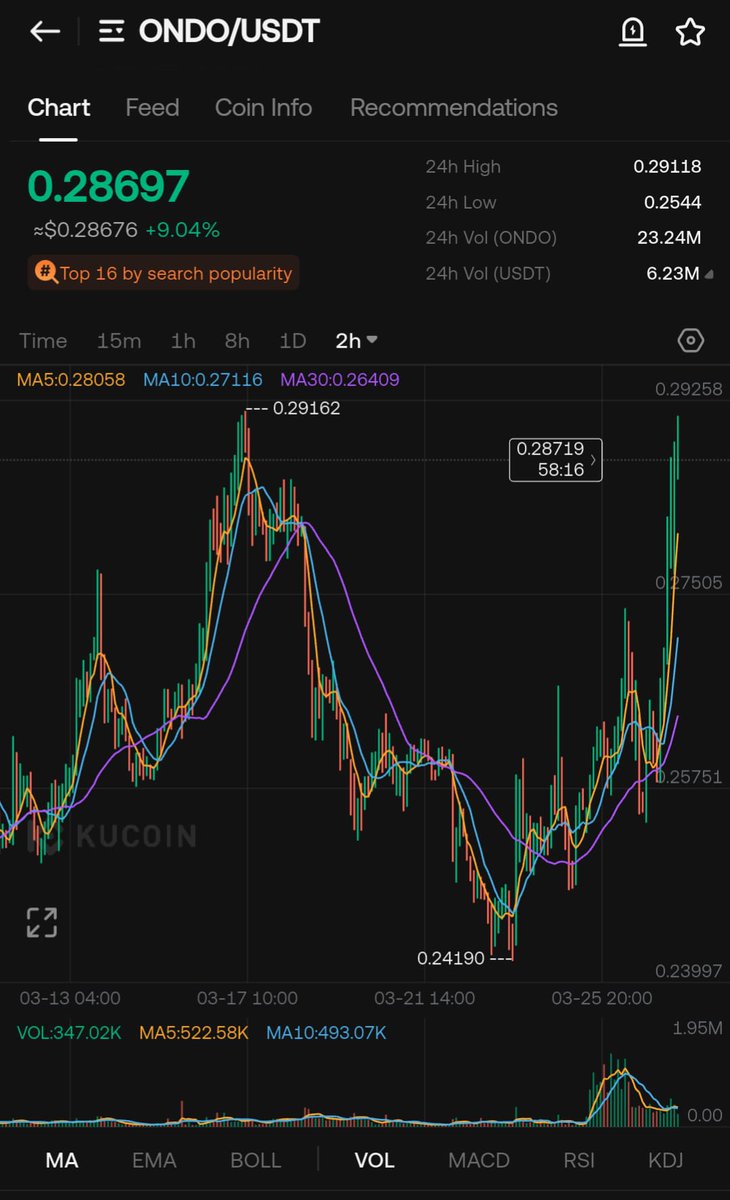
Task: Select the 1D interval
Action: tap(292, 341)
